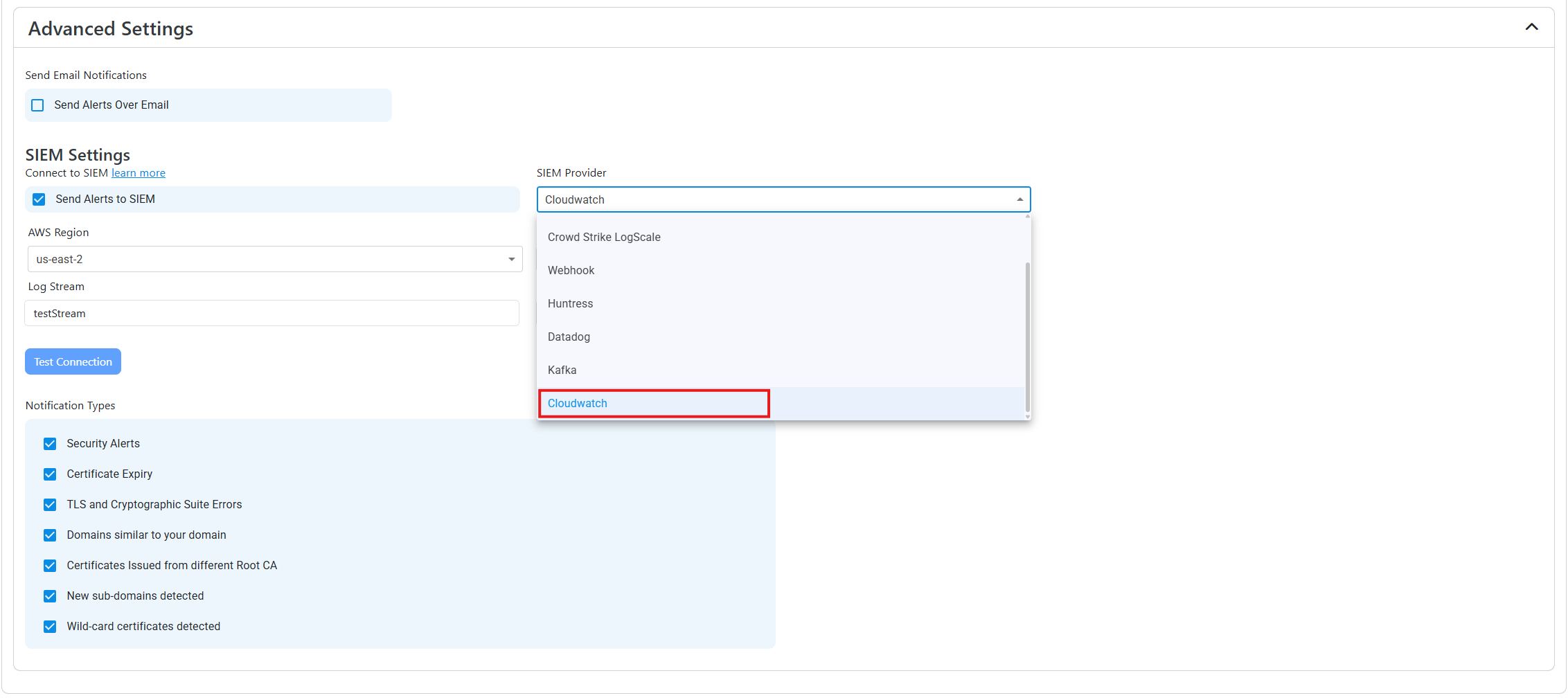Uncheck Domains similar to your domain
This screenshot has width=1568, height=698.
pos(50,535)
